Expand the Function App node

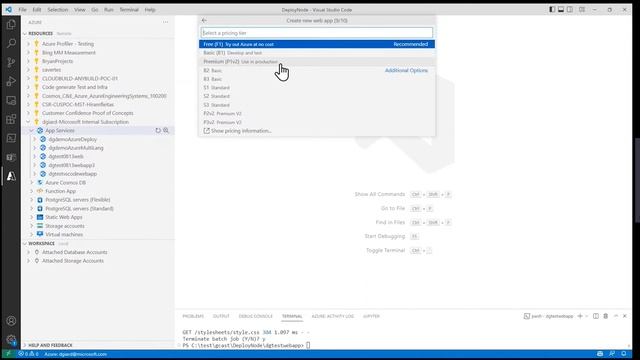coord(32,191)
